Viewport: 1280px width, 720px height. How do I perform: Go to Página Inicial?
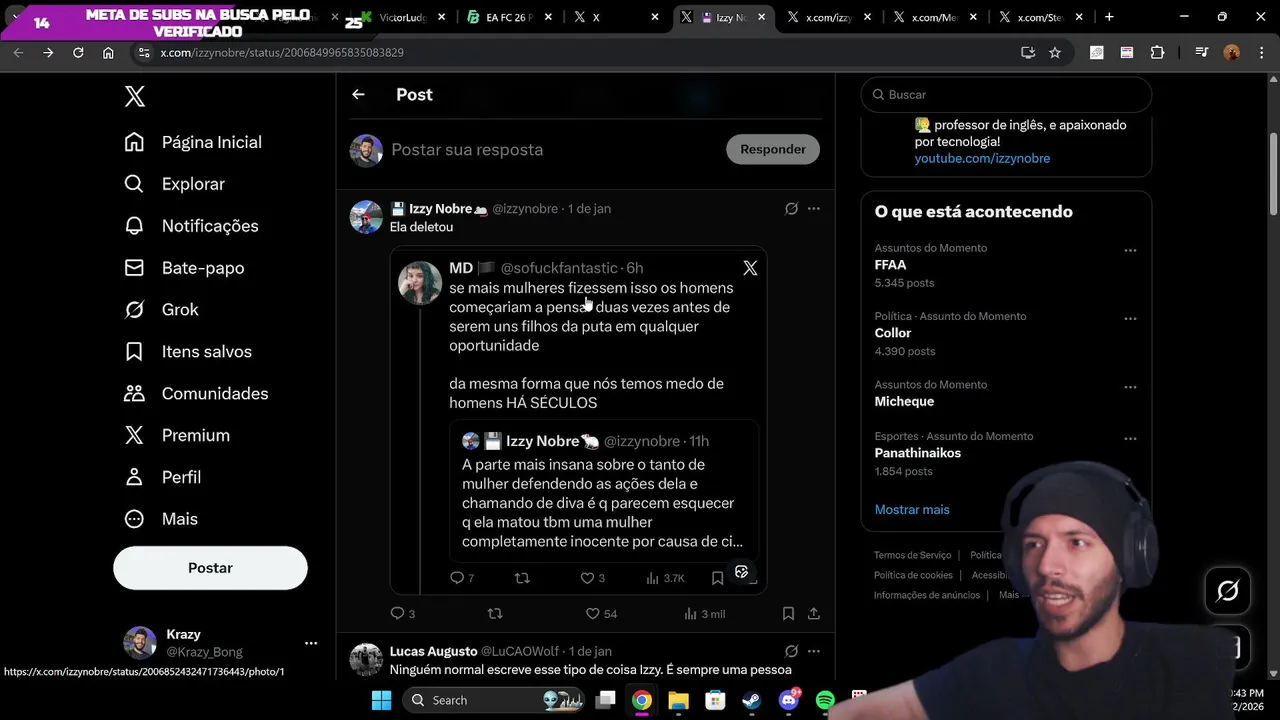(193, 142)
